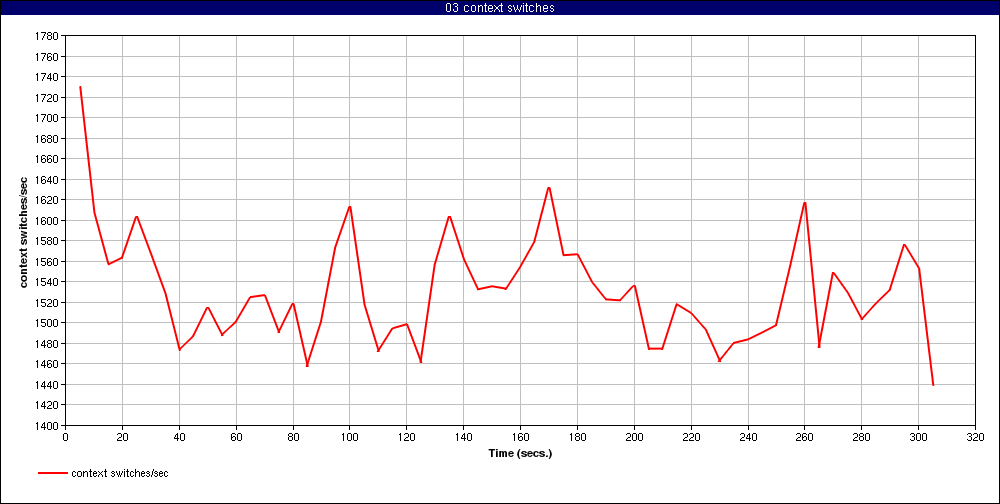Image resolution: width=1000 pixels, height=504 pixels.
Task: Click the x-axis tick label 200
Action: (x=634, y=438)
